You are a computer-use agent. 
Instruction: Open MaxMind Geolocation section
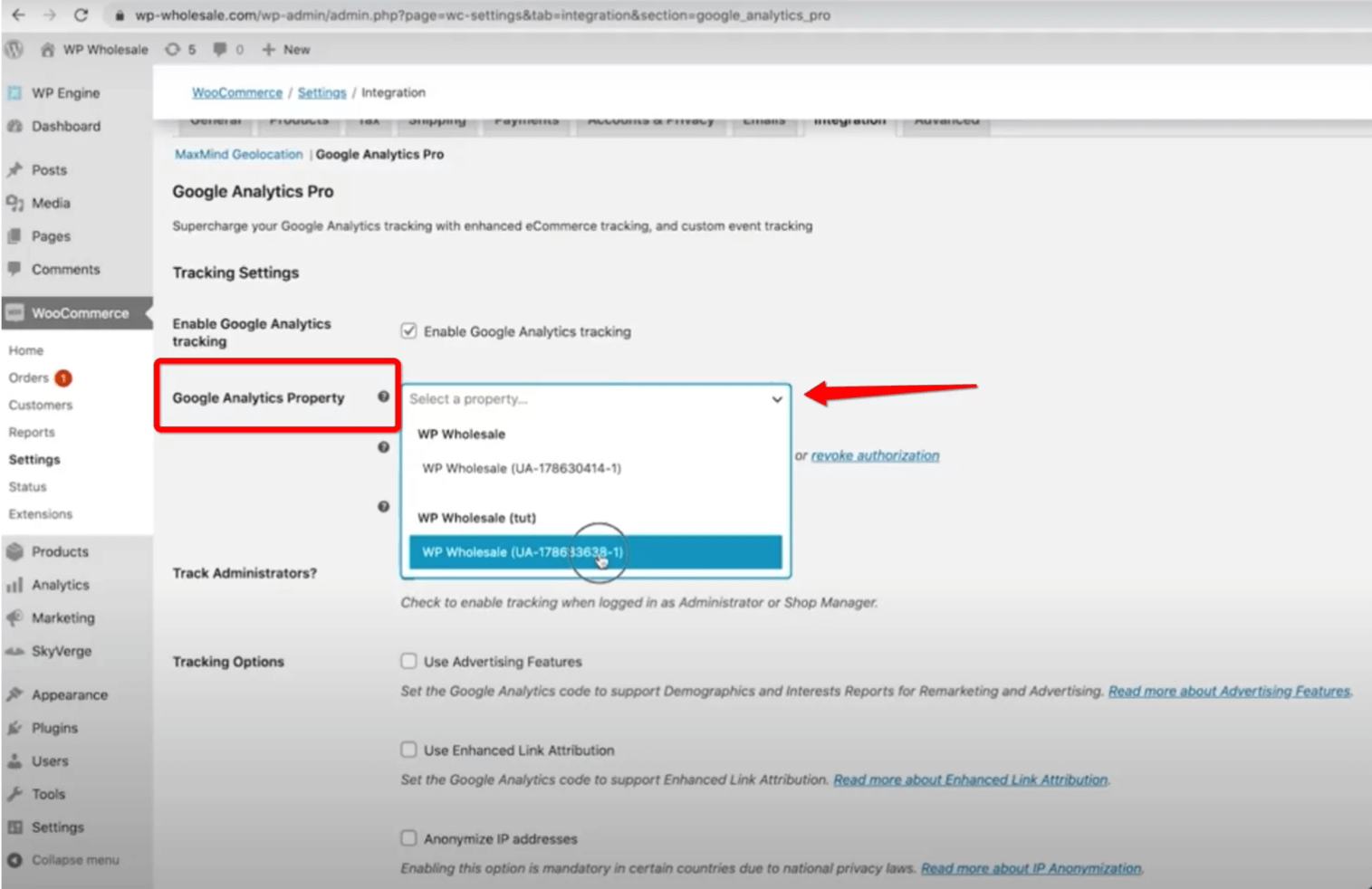(239, 154)
